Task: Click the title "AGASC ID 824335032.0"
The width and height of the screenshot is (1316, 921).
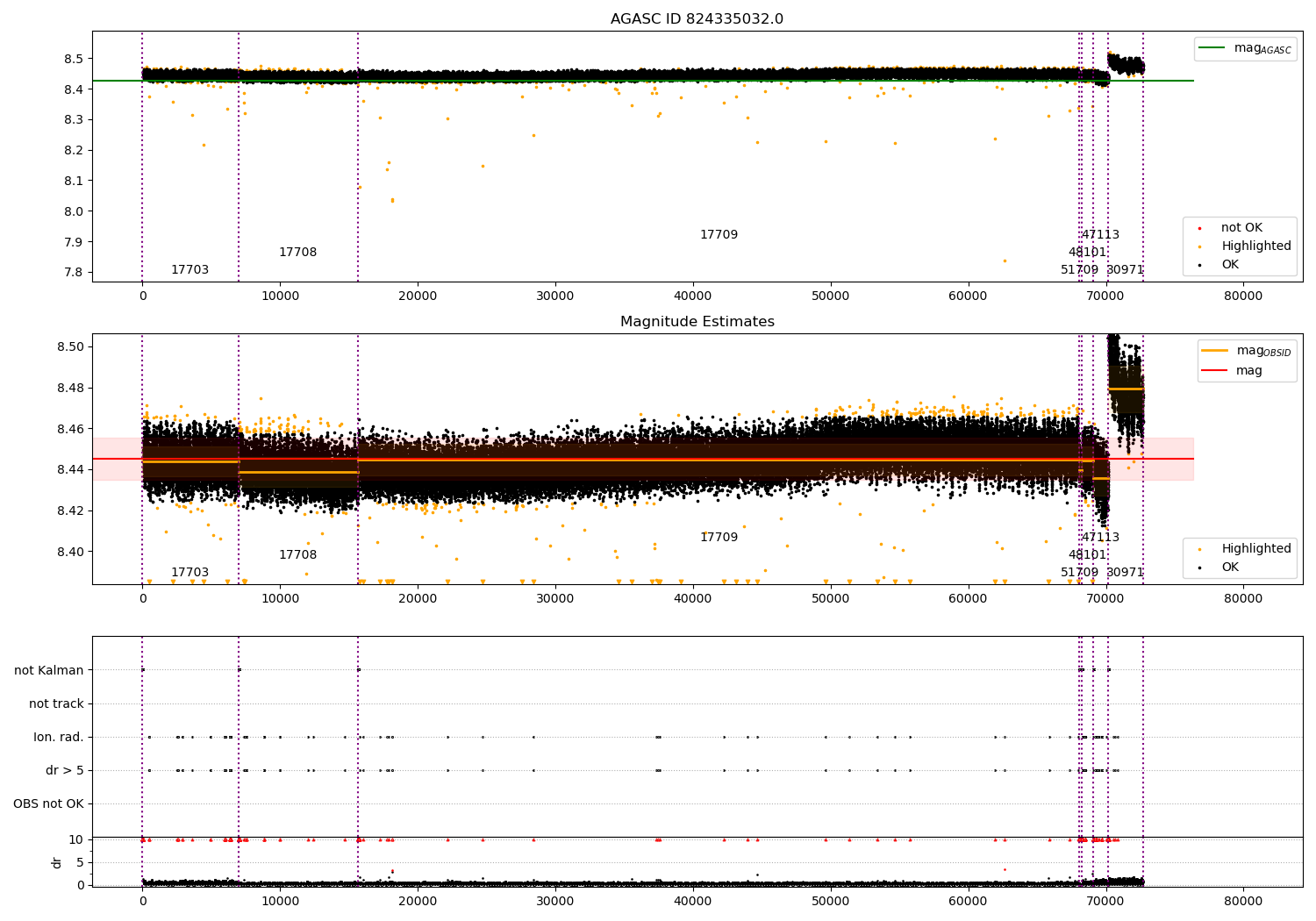Action: coord(697,19)
